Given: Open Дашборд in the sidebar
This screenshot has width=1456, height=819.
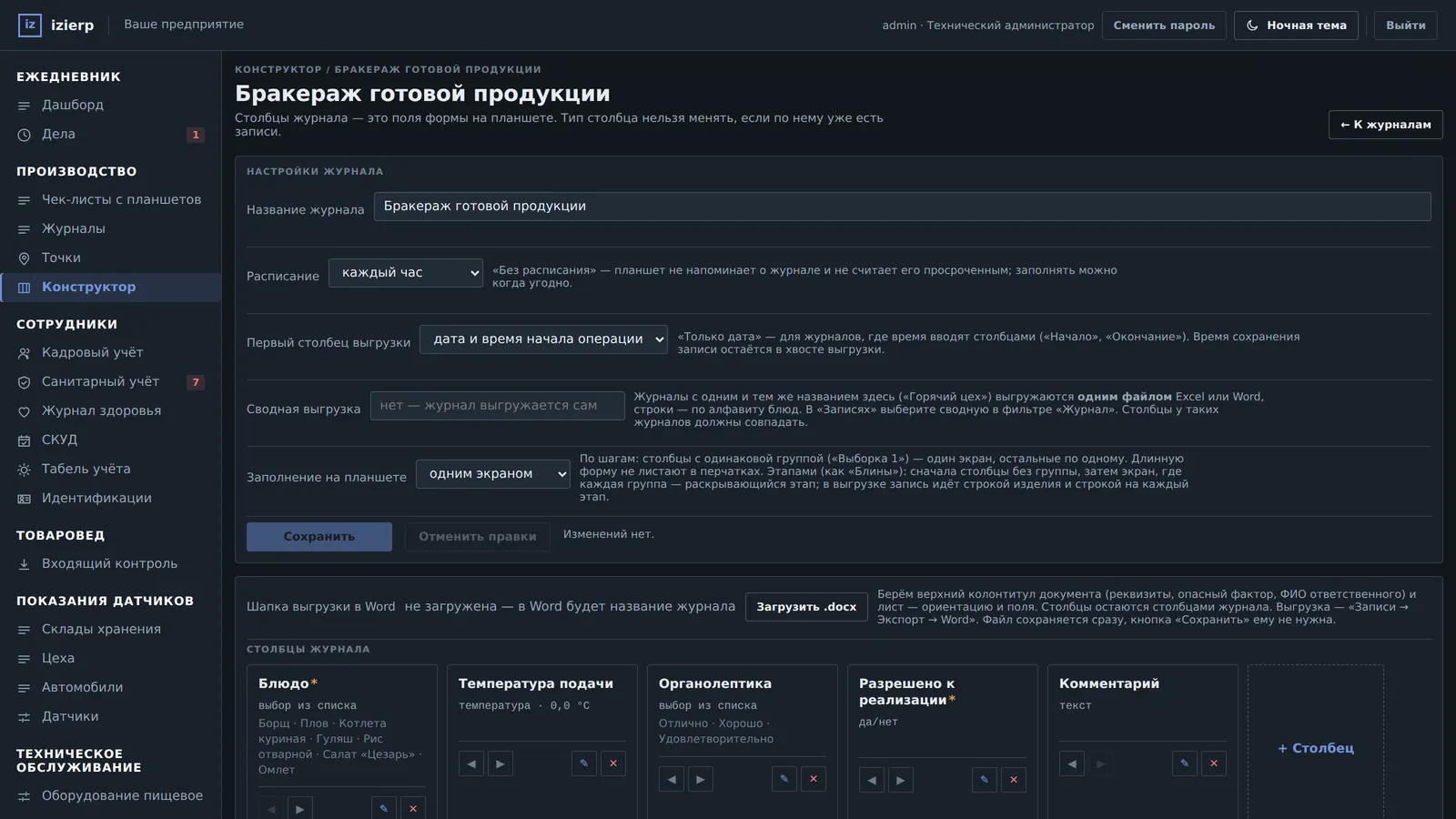Looking at the screenshot, I should click(111, 106).
